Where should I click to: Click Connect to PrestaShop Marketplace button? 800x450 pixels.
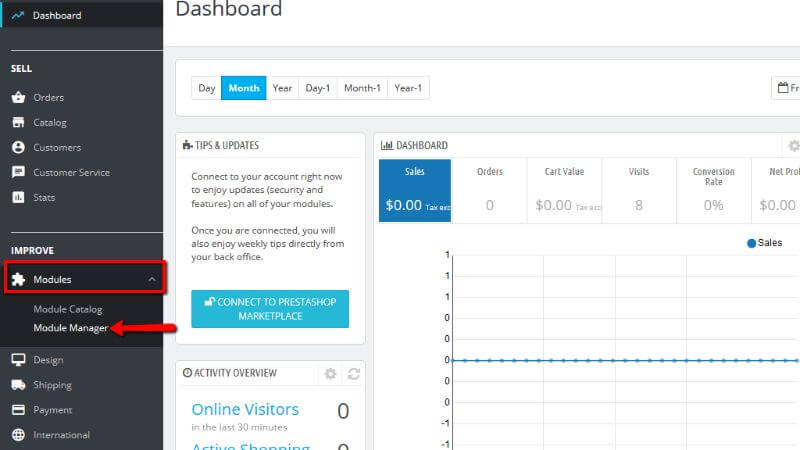270,309
